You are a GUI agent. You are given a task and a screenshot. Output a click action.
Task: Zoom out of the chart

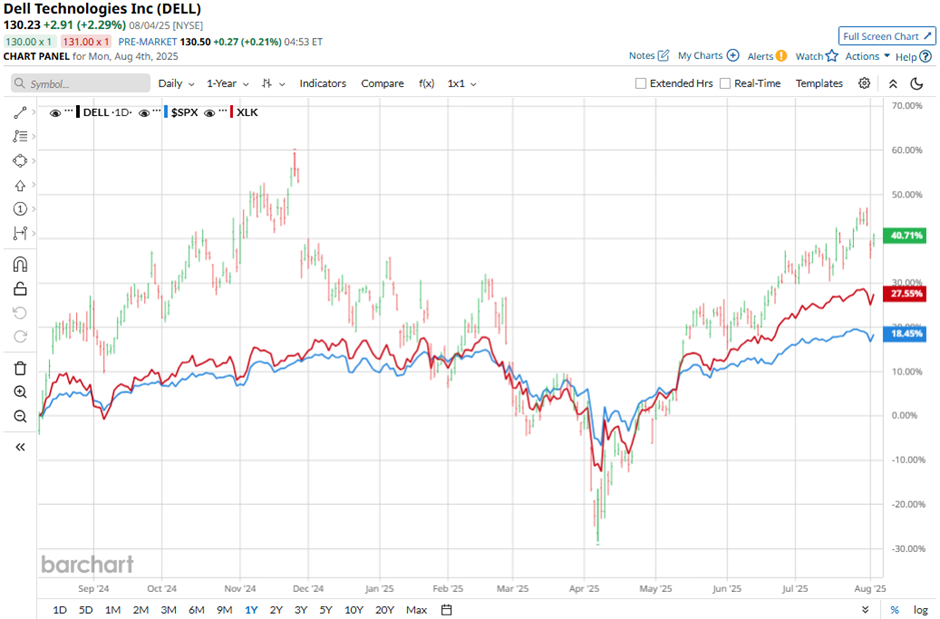tap(20, 416)
